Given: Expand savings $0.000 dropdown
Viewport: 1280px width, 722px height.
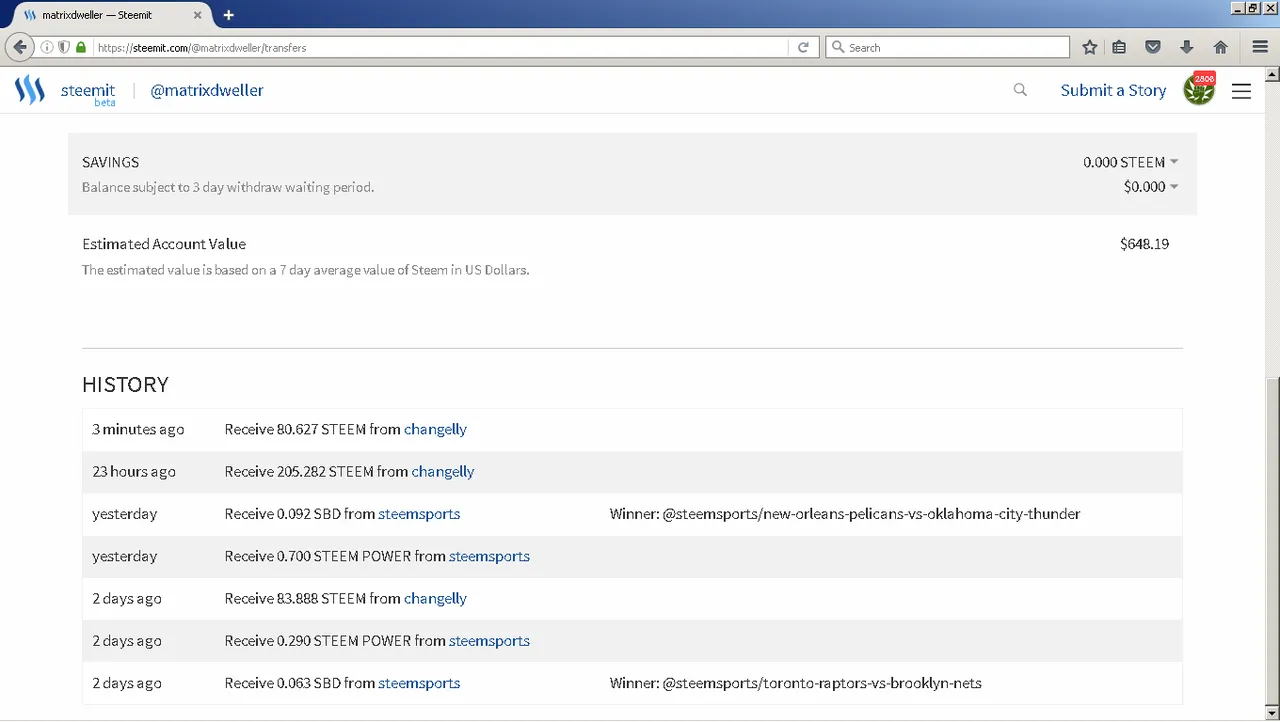Looking at the screenshot, I should [x=1151, y=187].
